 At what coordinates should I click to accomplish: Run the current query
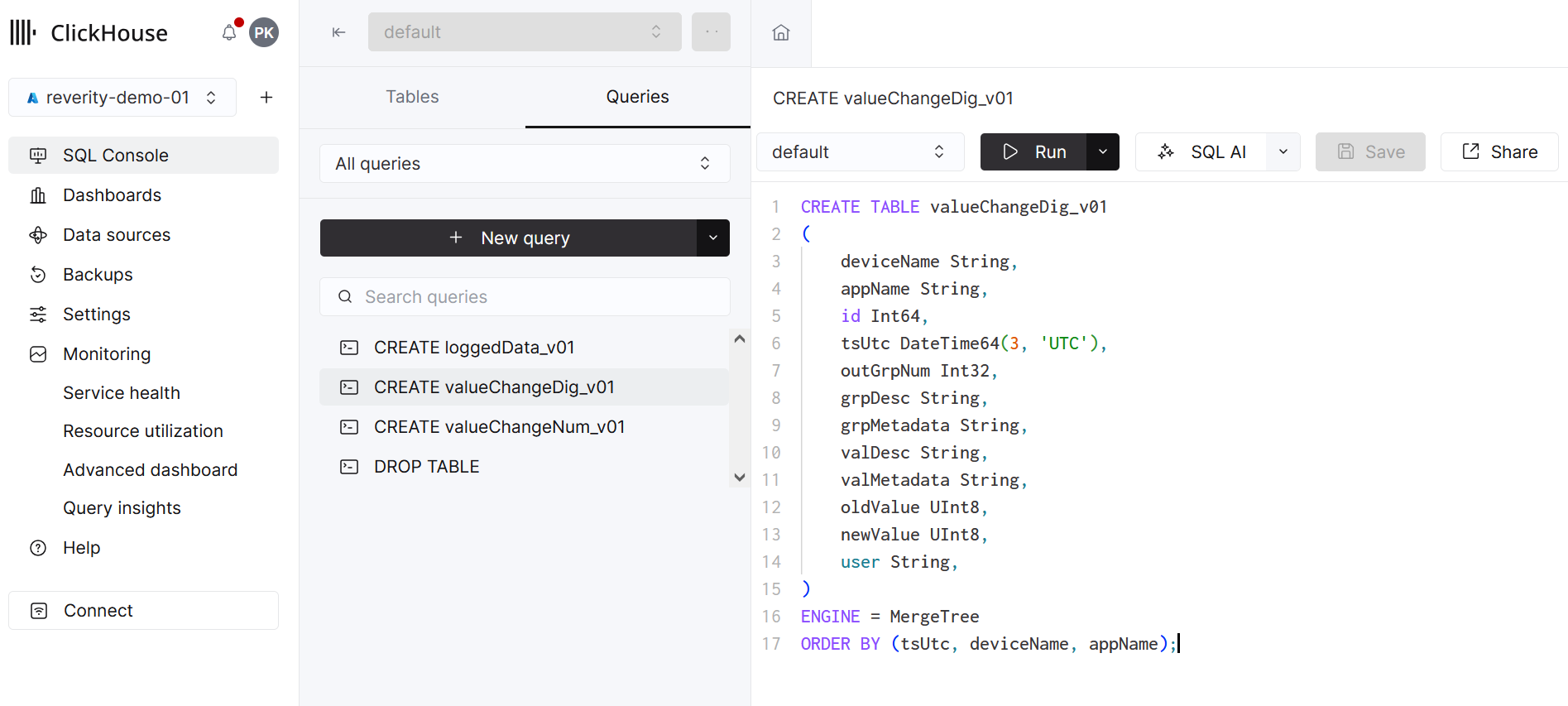1033,151
